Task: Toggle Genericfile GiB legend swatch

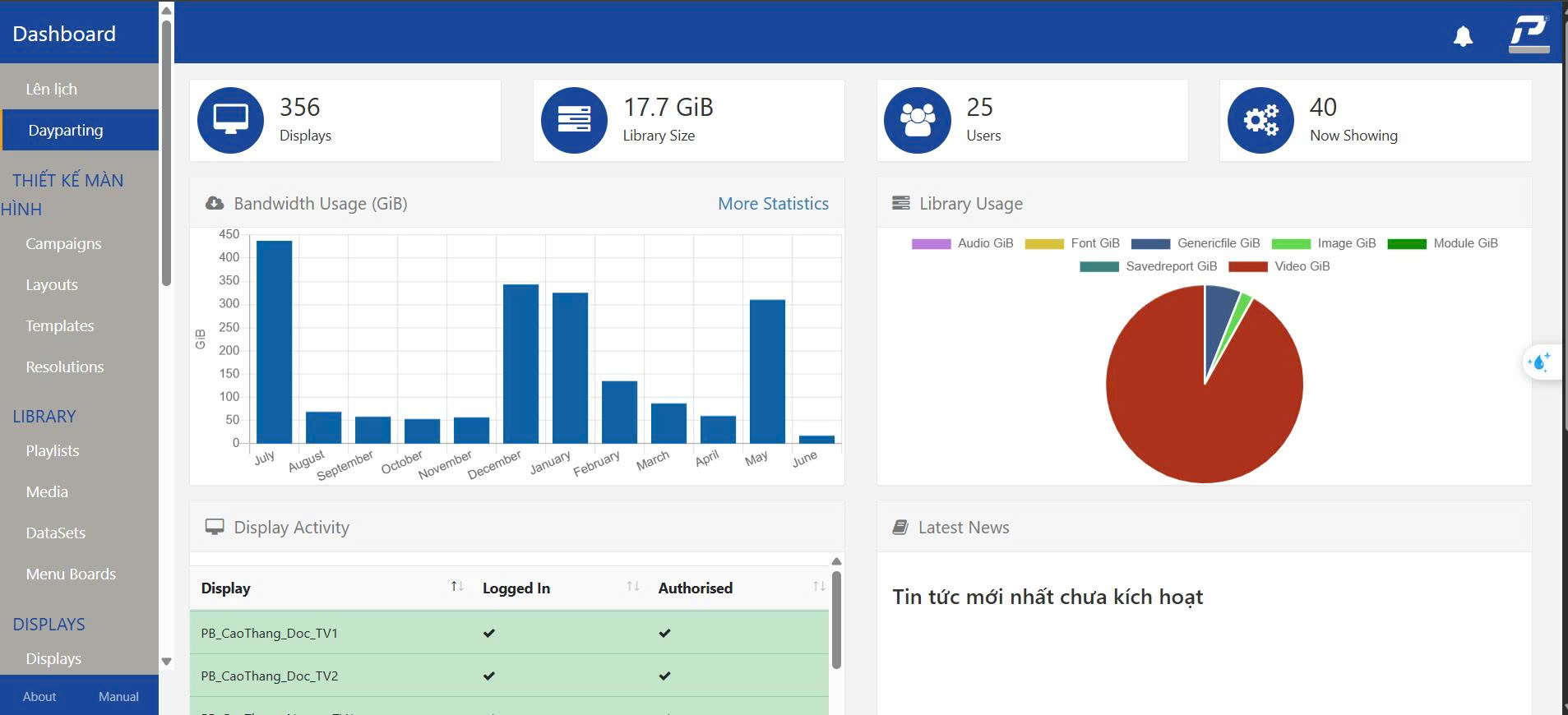Action: (x=1150, y=243)
